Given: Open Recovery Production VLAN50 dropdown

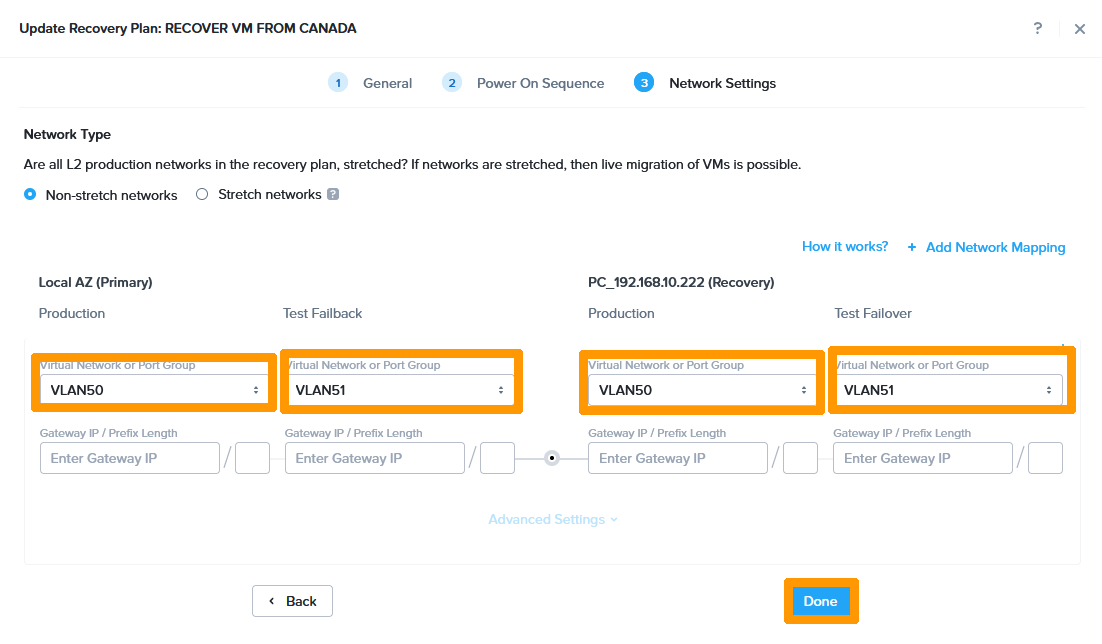Looking at the screenshot, I should point(703,390).
